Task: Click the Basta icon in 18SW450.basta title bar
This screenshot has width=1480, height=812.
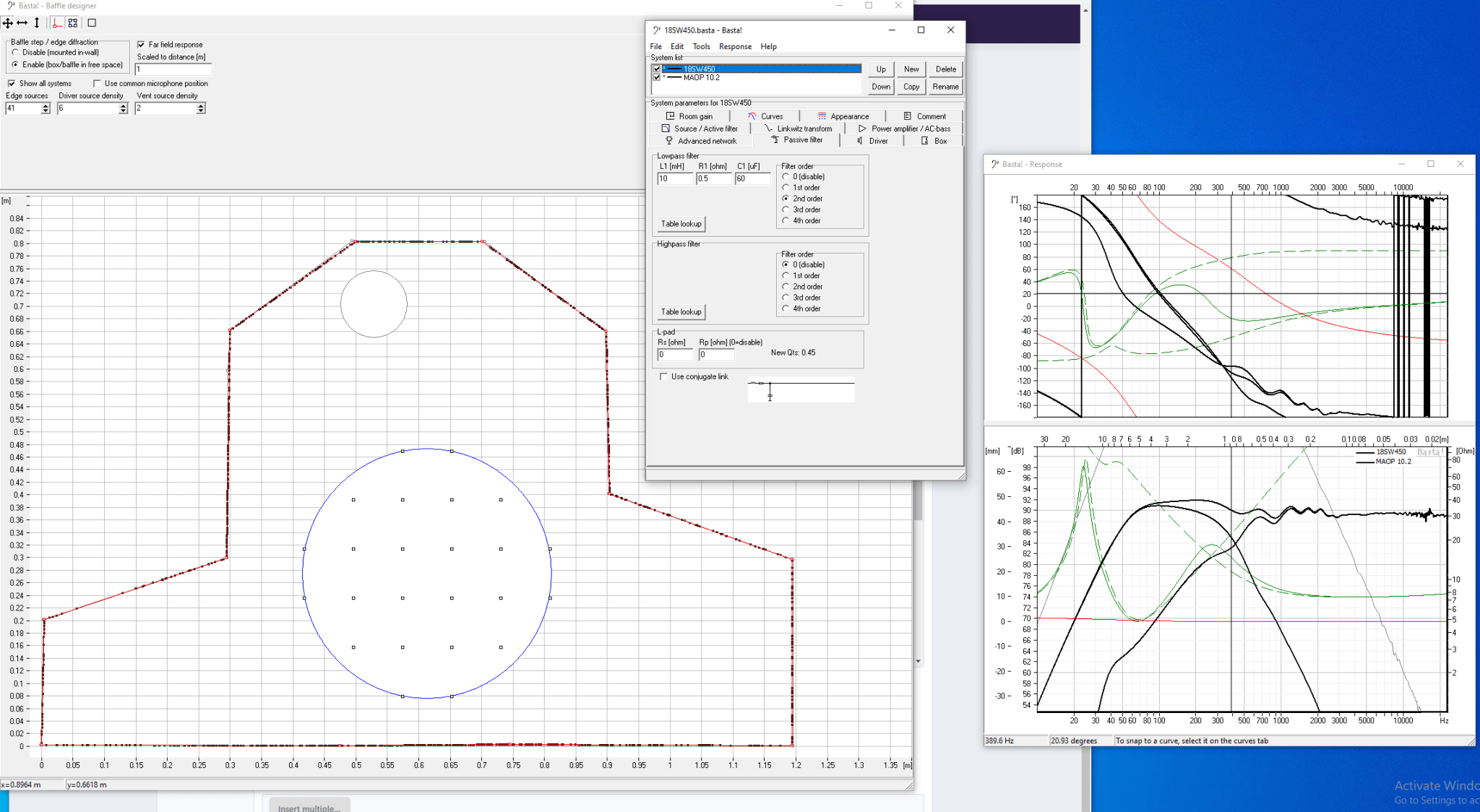Action: pos(656,30)
